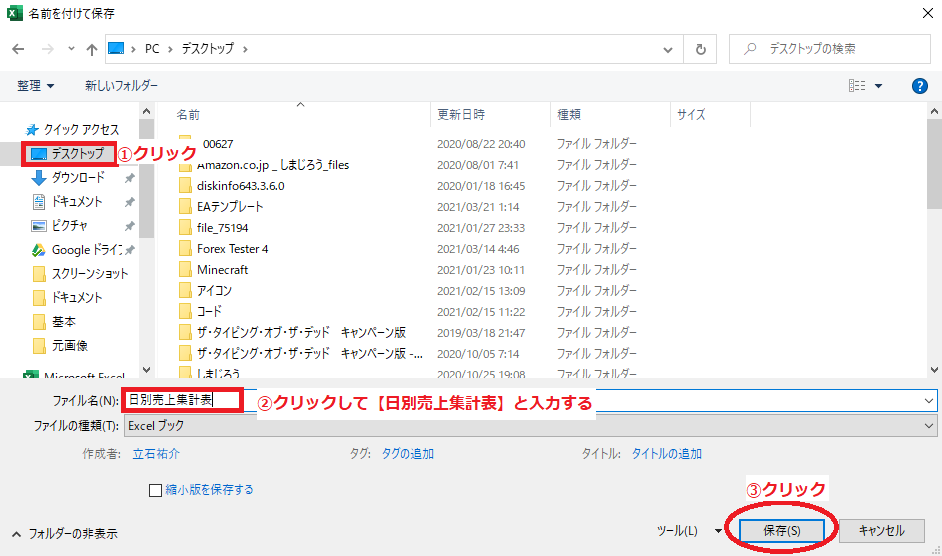
Task: Open the Google Drive sidebar item
Action: pyautogui.click(x=84, y=250)
